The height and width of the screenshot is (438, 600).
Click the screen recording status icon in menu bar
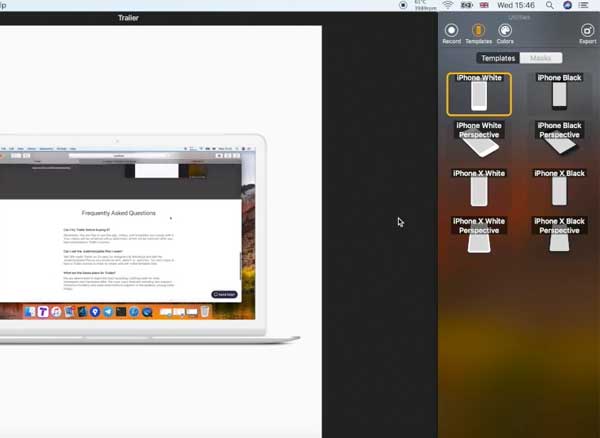point(403,5)
